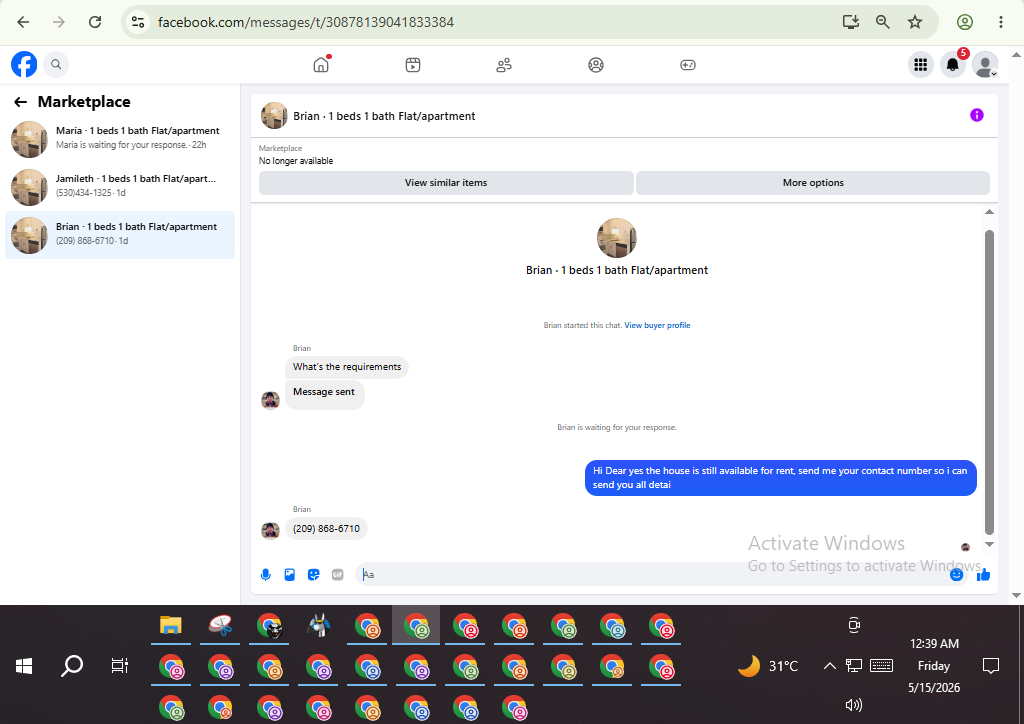Click the phone number message (209) 868-6710

pyautogui.click(x=327, y=529)
